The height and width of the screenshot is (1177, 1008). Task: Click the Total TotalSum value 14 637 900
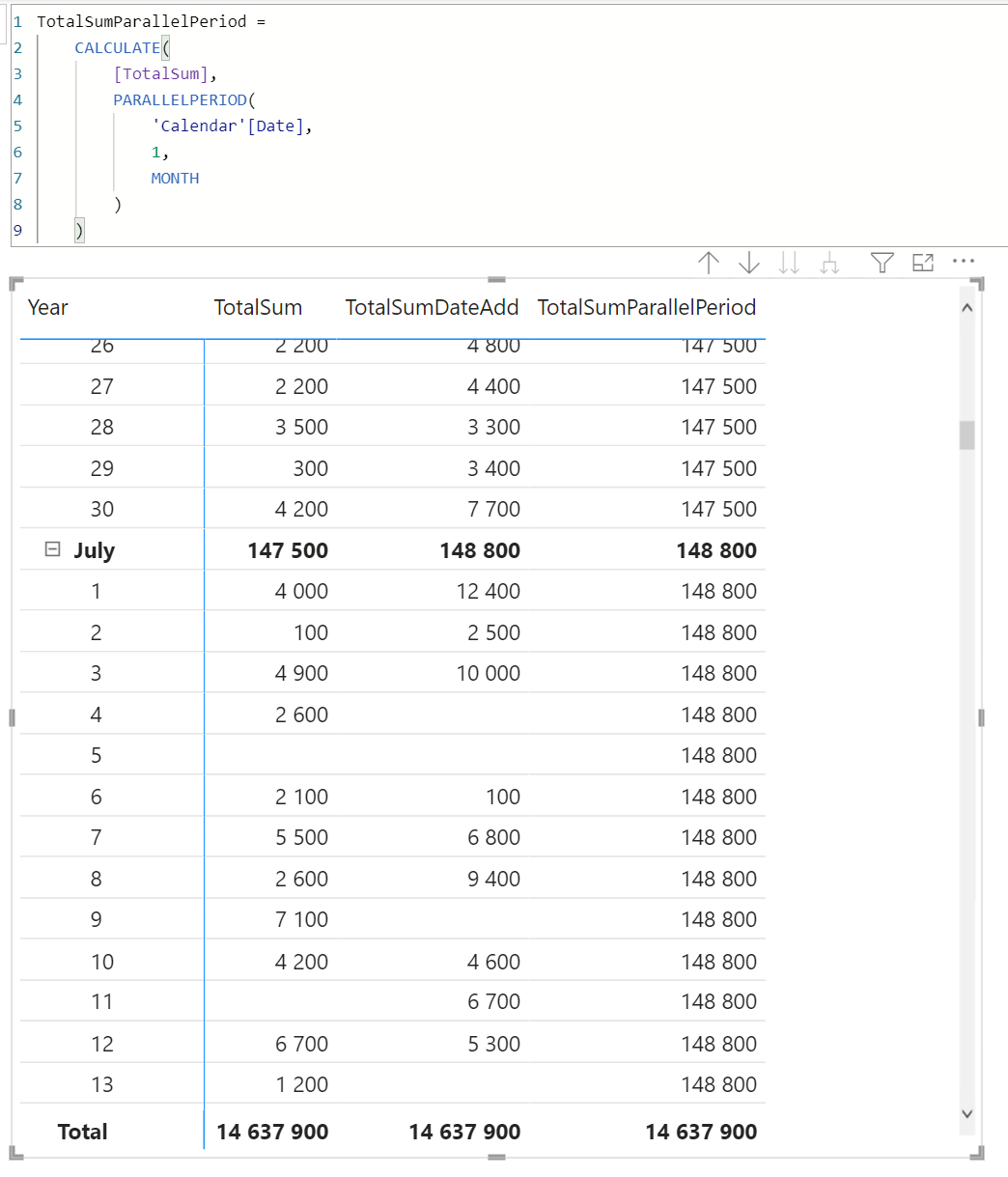[x=272, y=1132]
